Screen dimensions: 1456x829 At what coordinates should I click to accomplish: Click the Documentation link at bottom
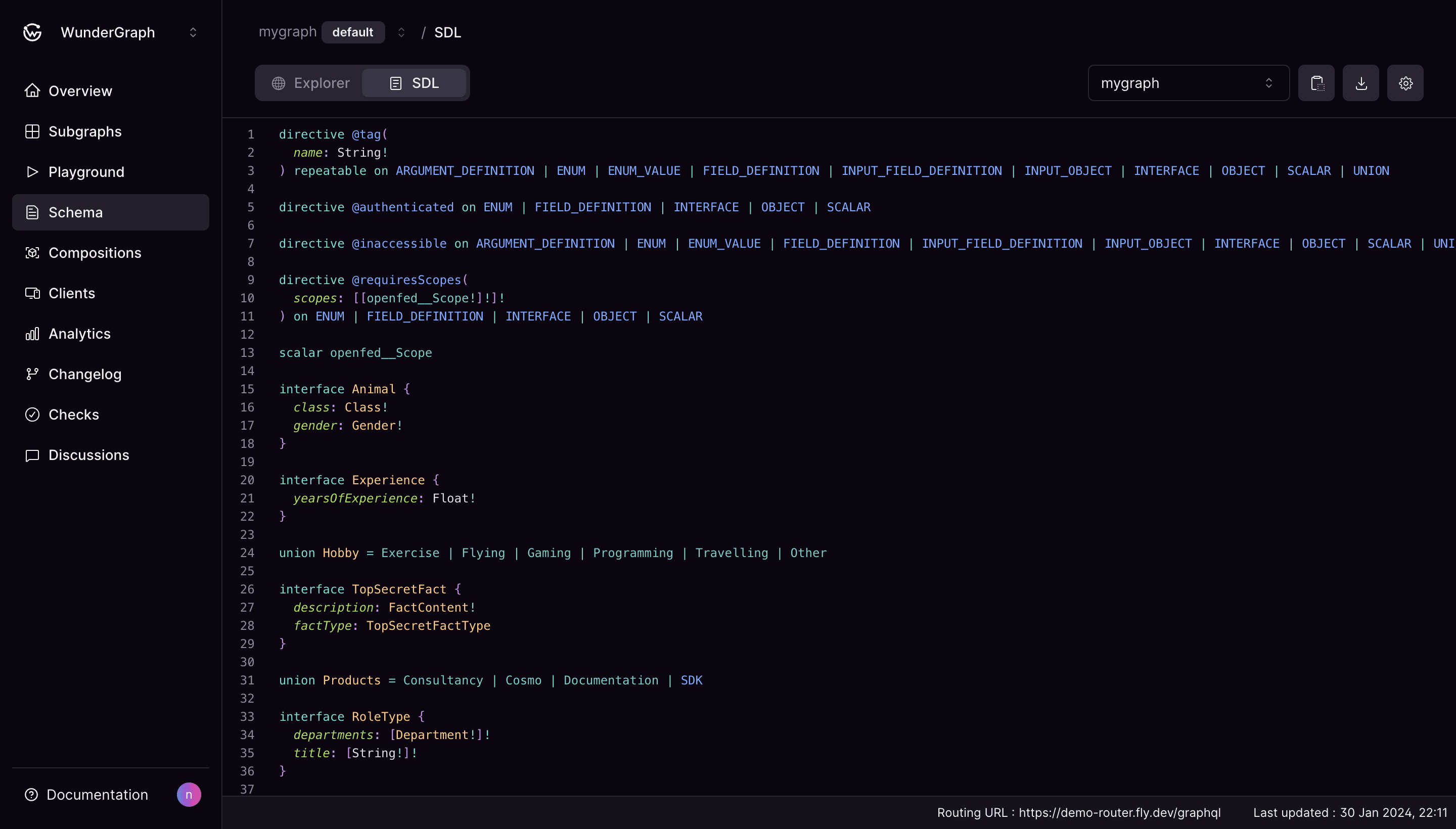tap(98, 794)
